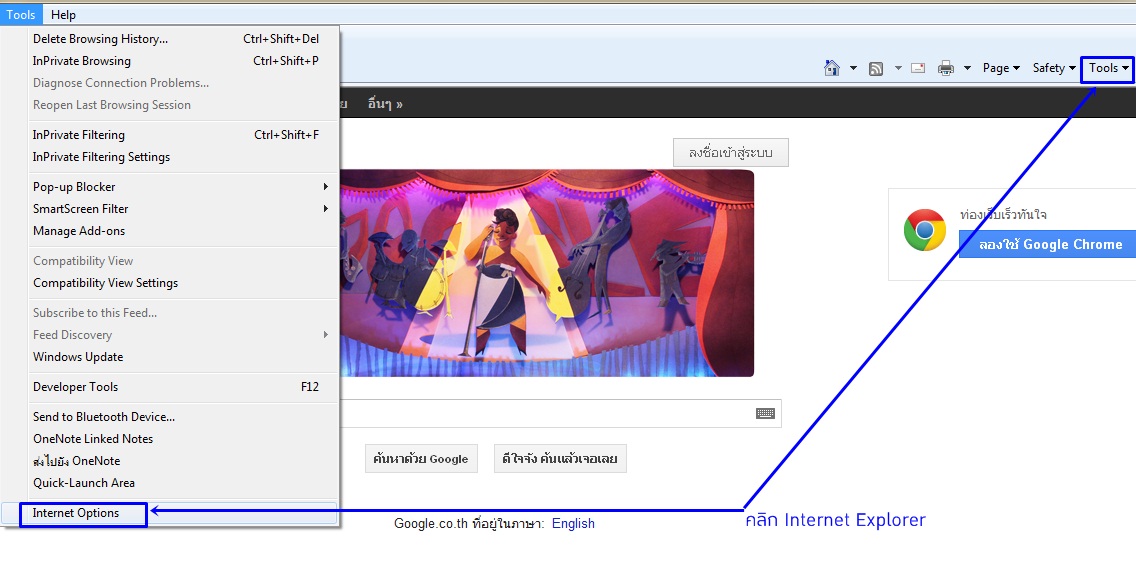1136x574 pixels.
Task: Click the Tools menu in menu bar
Action: pyautogui.click(x=21, y=14)
